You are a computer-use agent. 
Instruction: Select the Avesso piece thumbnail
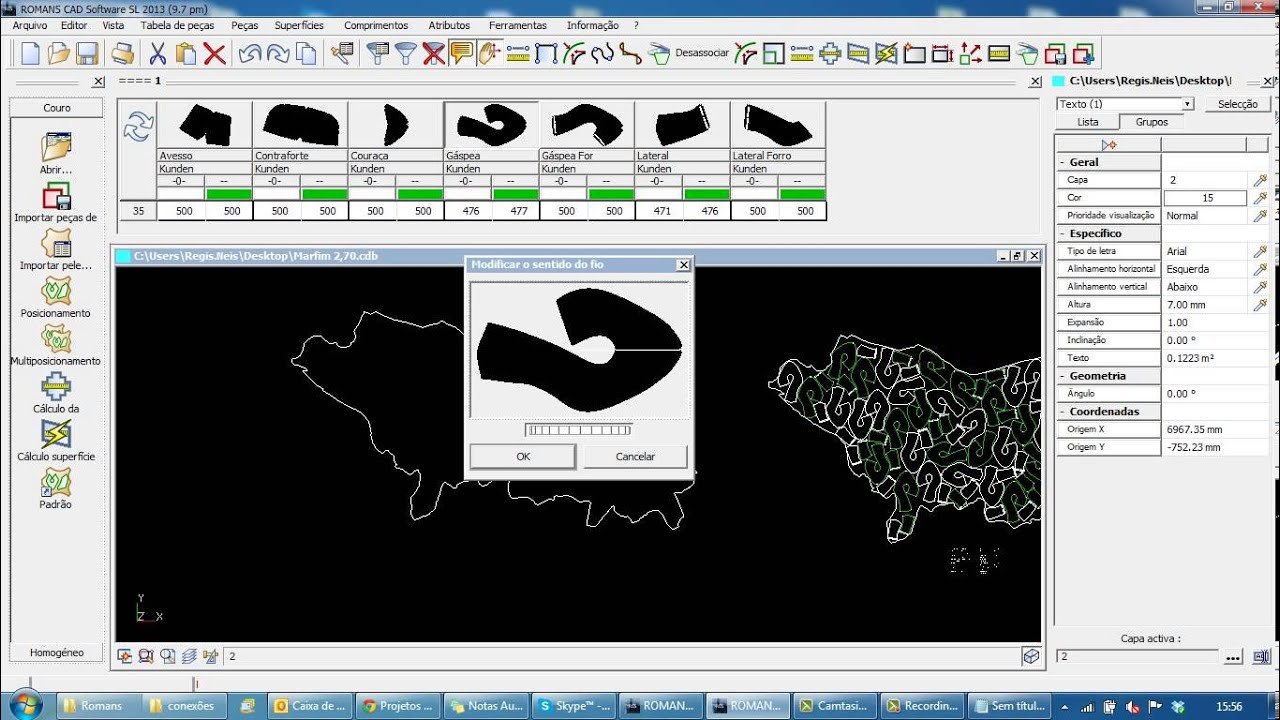(x=205, y=125)
